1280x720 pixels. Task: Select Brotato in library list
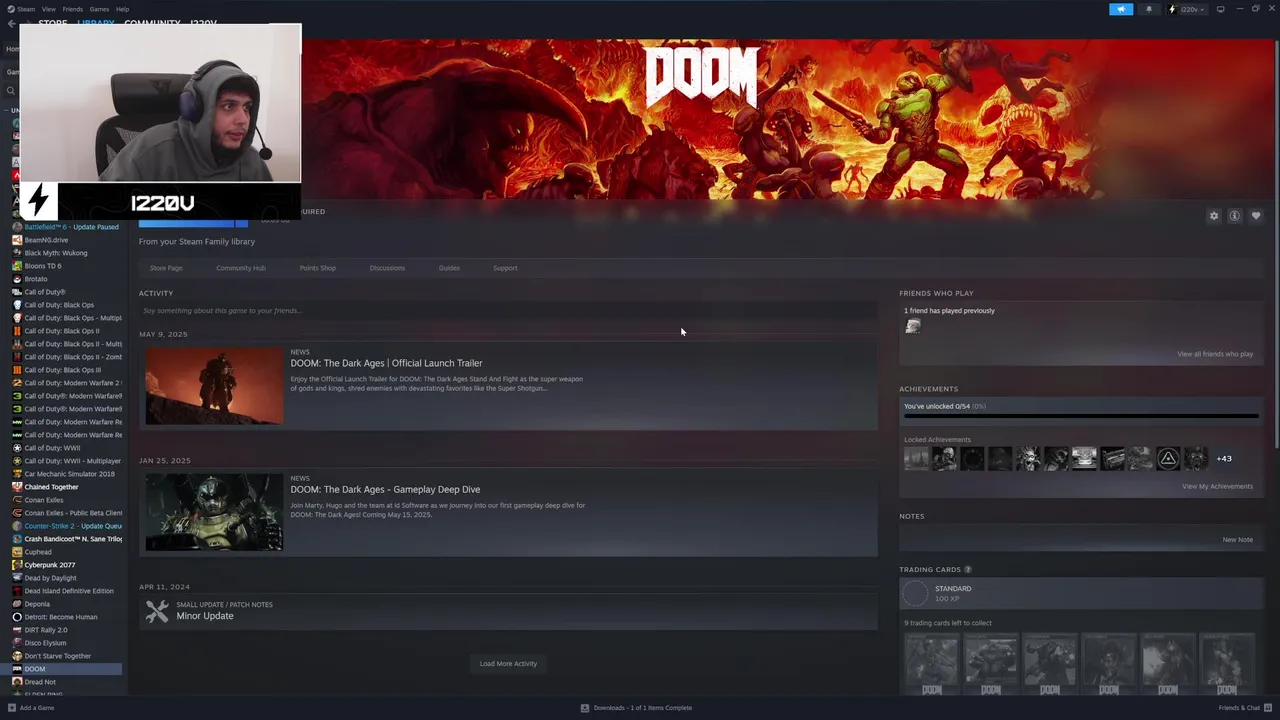[66, 279]
